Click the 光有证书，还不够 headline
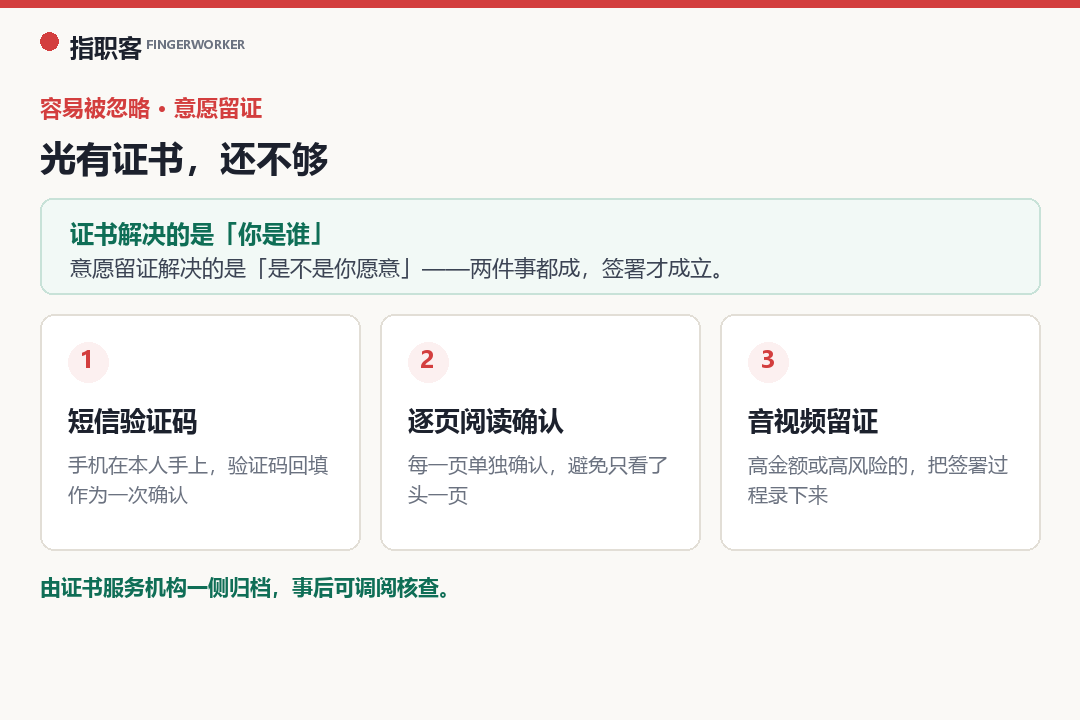This screenshot has width=1080, height=720. [x=184, y=159]
